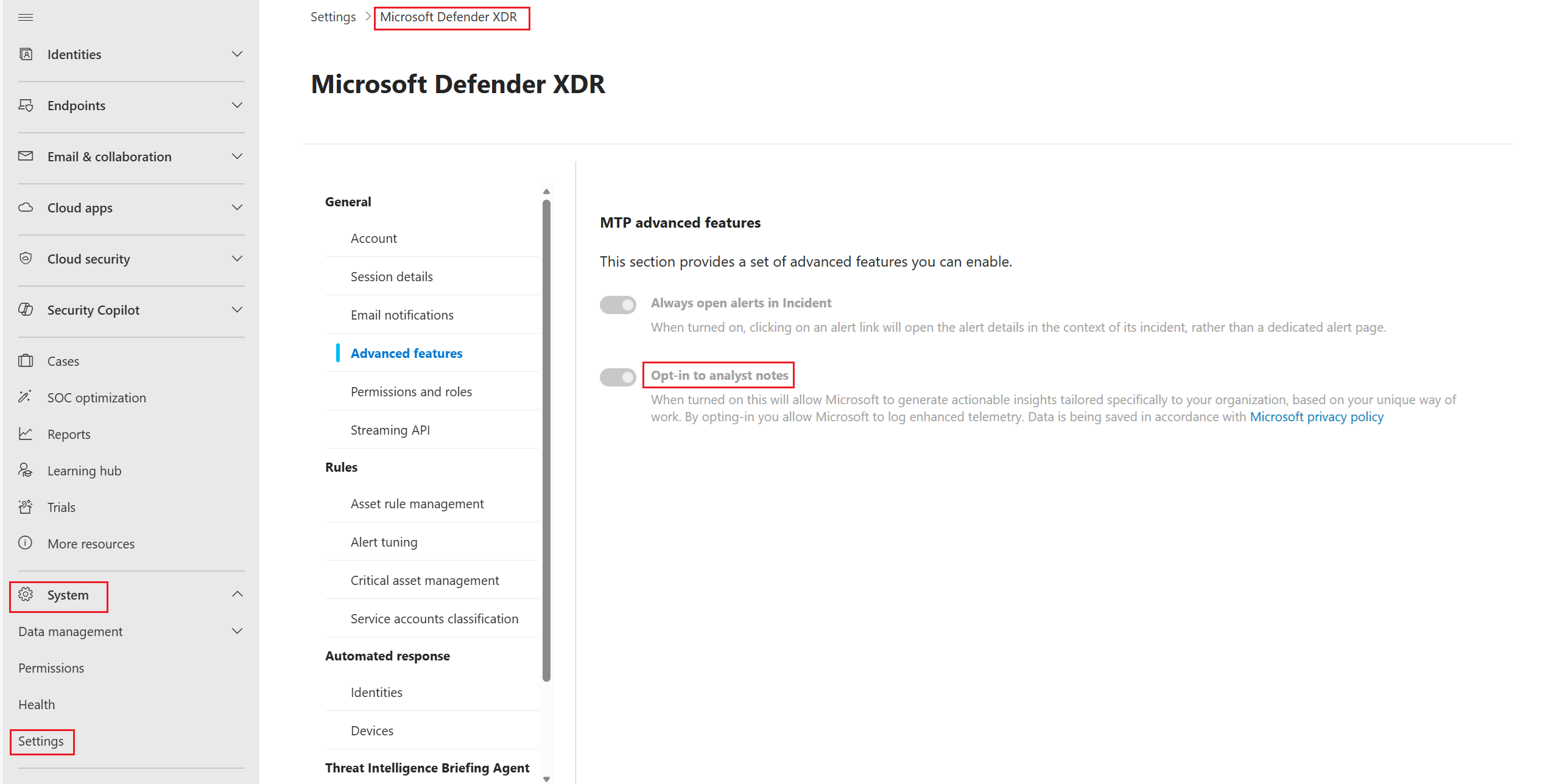
Task: Open Cloud security shield icon
Action: click(26, 259)
